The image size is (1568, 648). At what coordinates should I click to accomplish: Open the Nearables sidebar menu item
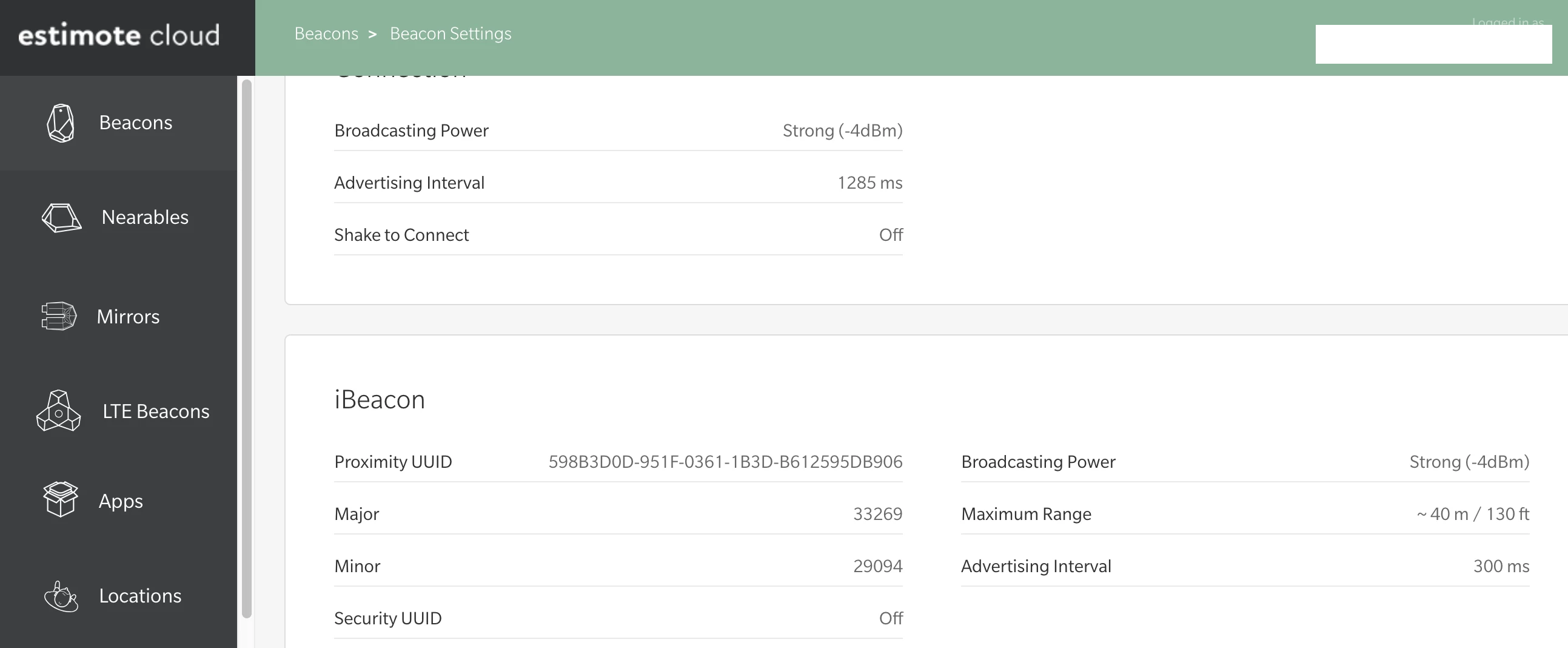pyautogui.click(x=145, y=217)
